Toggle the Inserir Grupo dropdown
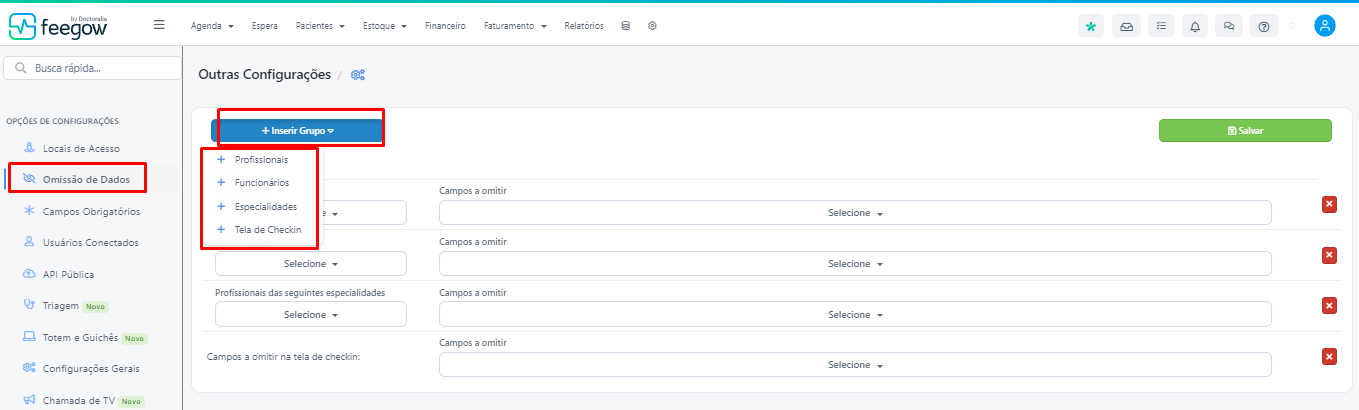 [x=297, y=131]
